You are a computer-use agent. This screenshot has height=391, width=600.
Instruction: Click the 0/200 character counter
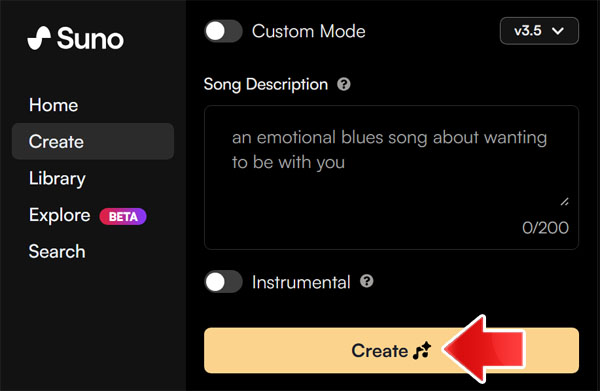coord(545,228)
